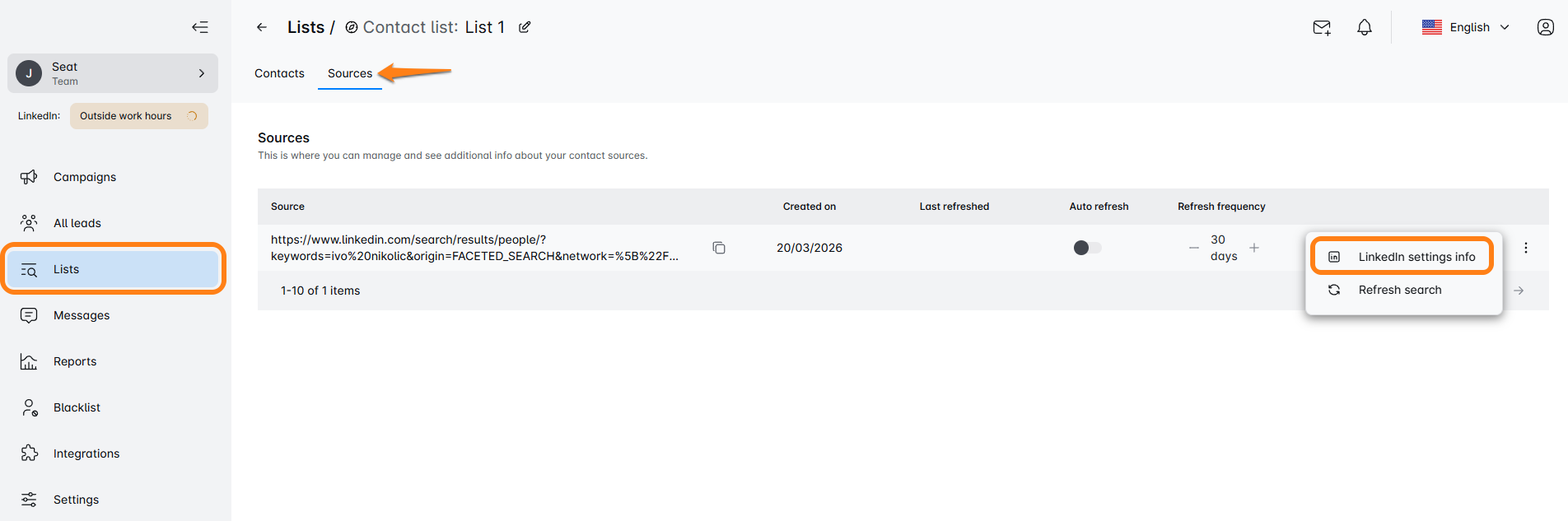Decrease refresh frequency with minus button
Image resolution: width=1568 pixels, height=521 pixels.
[1194, 248]
